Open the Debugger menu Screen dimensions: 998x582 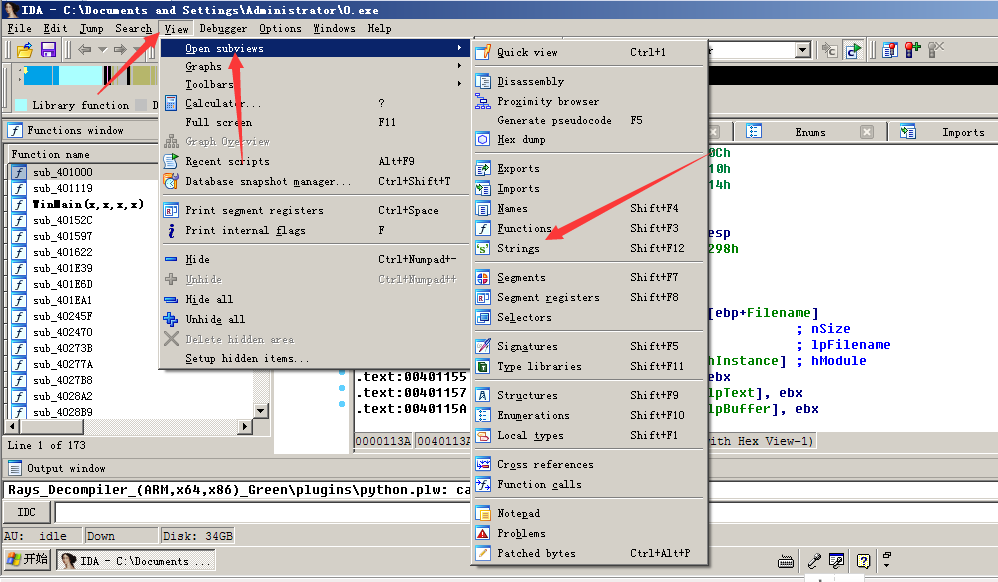223,29
